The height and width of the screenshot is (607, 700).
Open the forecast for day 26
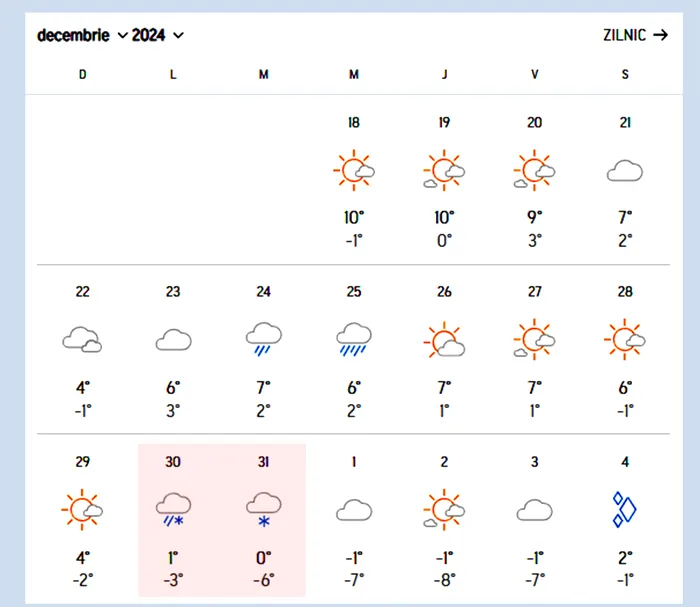(444, 292)
